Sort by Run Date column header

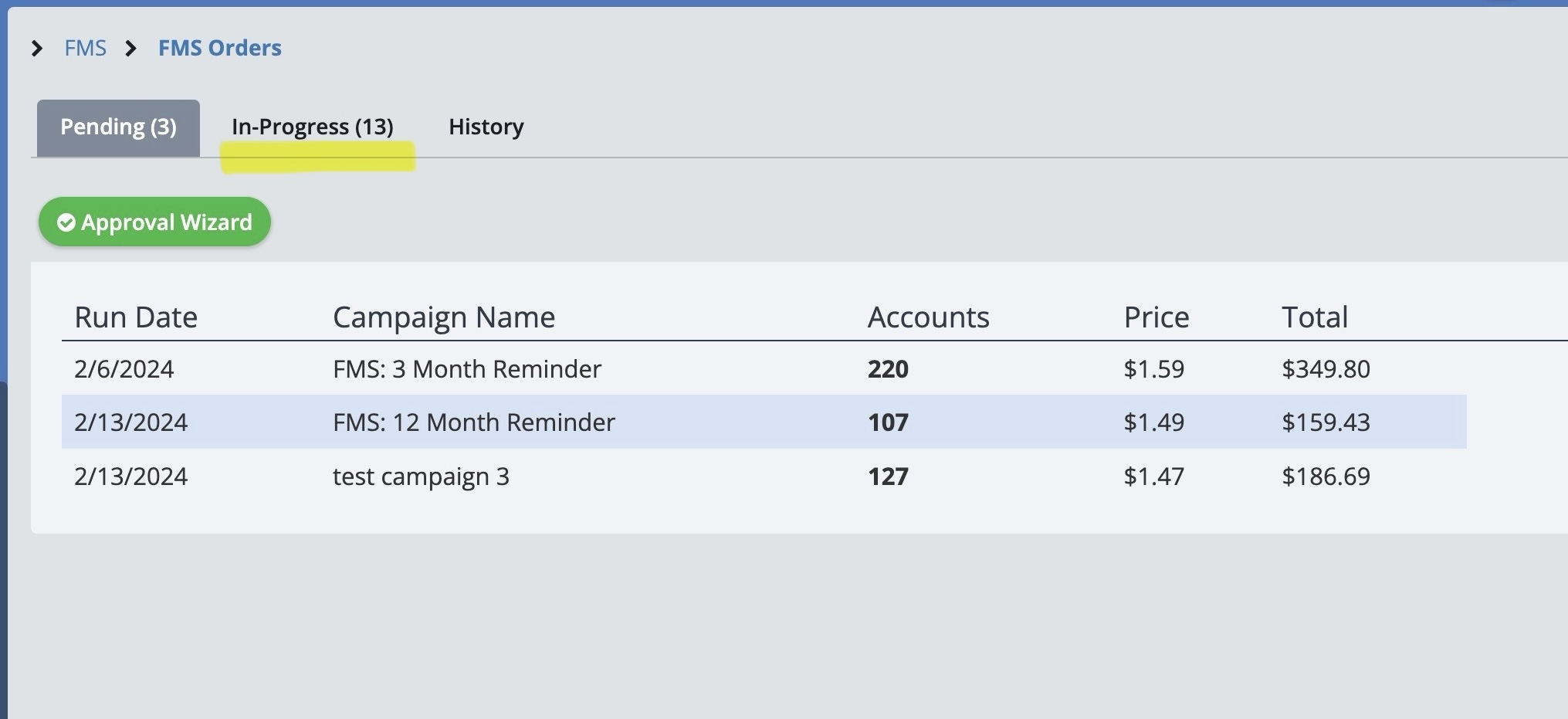point(136,317)
